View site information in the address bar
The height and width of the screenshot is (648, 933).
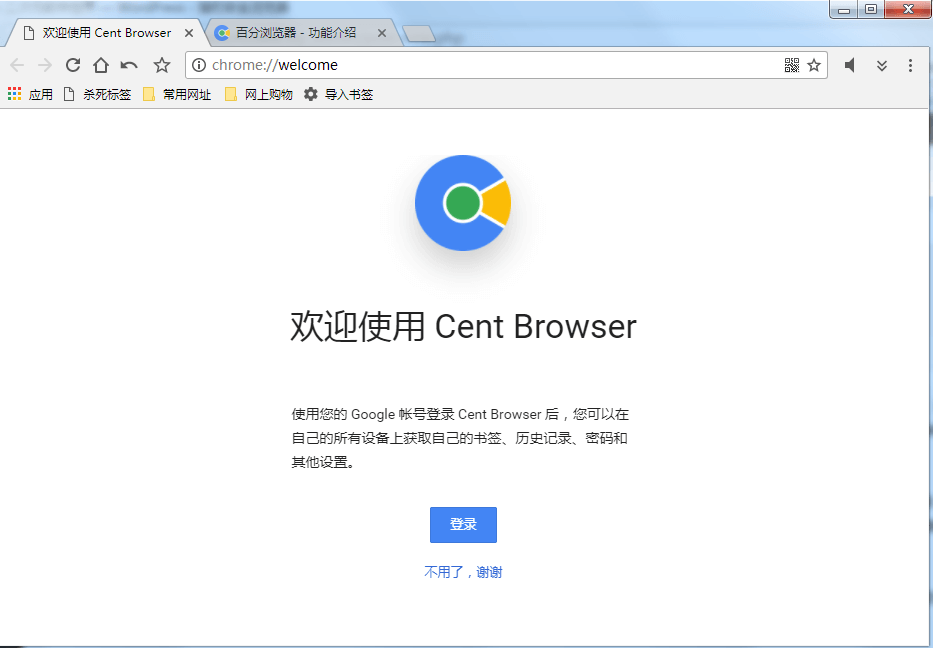click(199, 65)
